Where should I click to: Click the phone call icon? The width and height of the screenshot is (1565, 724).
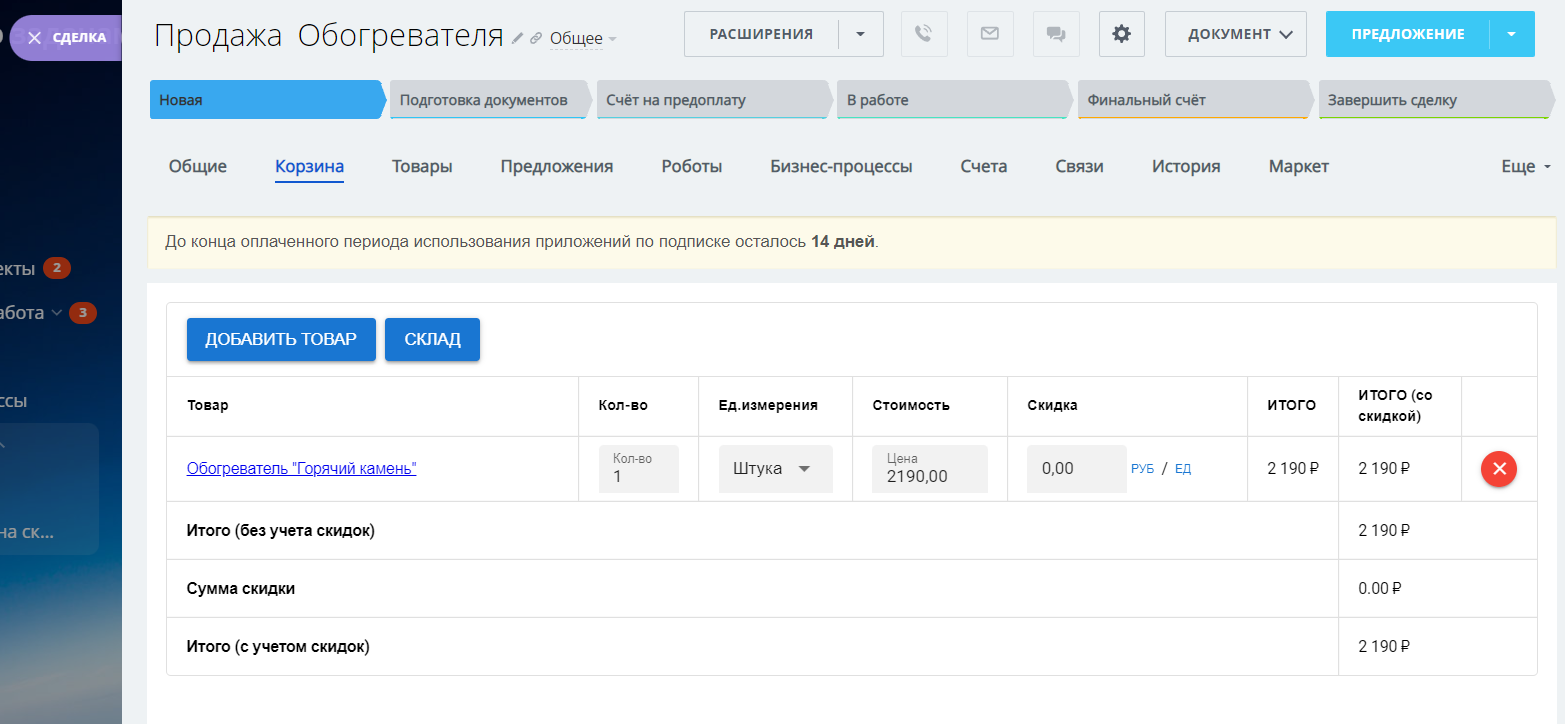pyautogui.click(x=924, y=34)
